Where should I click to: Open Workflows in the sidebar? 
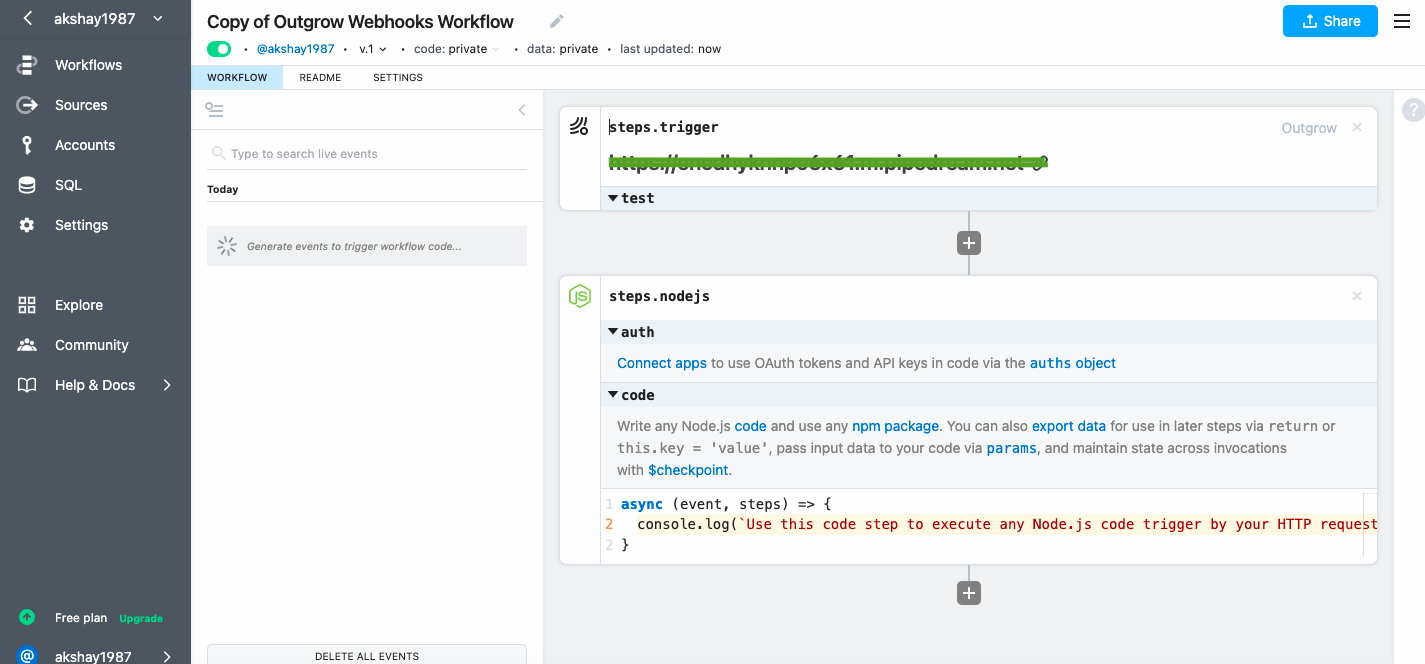pyautogui.click(x=88, y=65)
